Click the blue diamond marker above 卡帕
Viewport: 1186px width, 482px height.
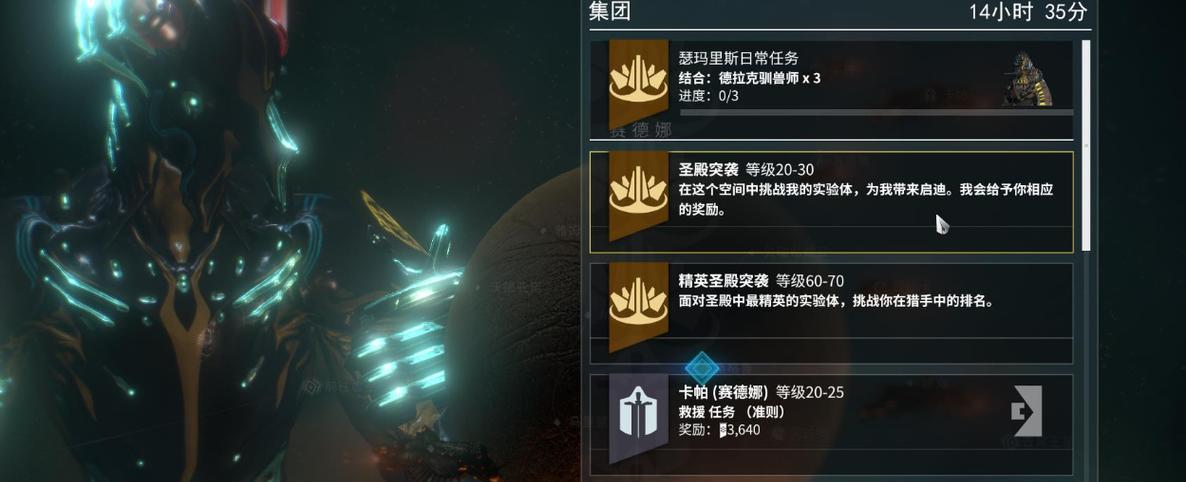coord(702,369)
